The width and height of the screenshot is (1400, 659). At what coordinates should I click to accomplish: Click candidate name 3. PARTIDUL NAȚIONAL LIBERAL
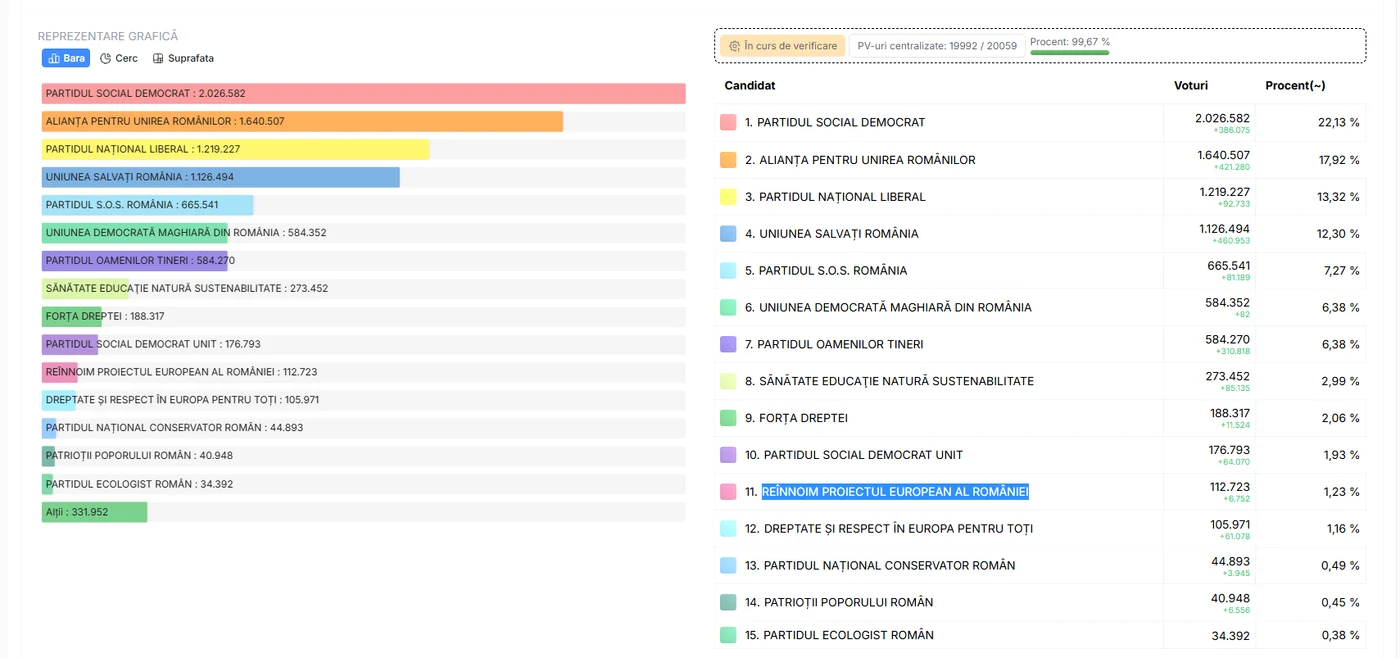tap(835, 196)
